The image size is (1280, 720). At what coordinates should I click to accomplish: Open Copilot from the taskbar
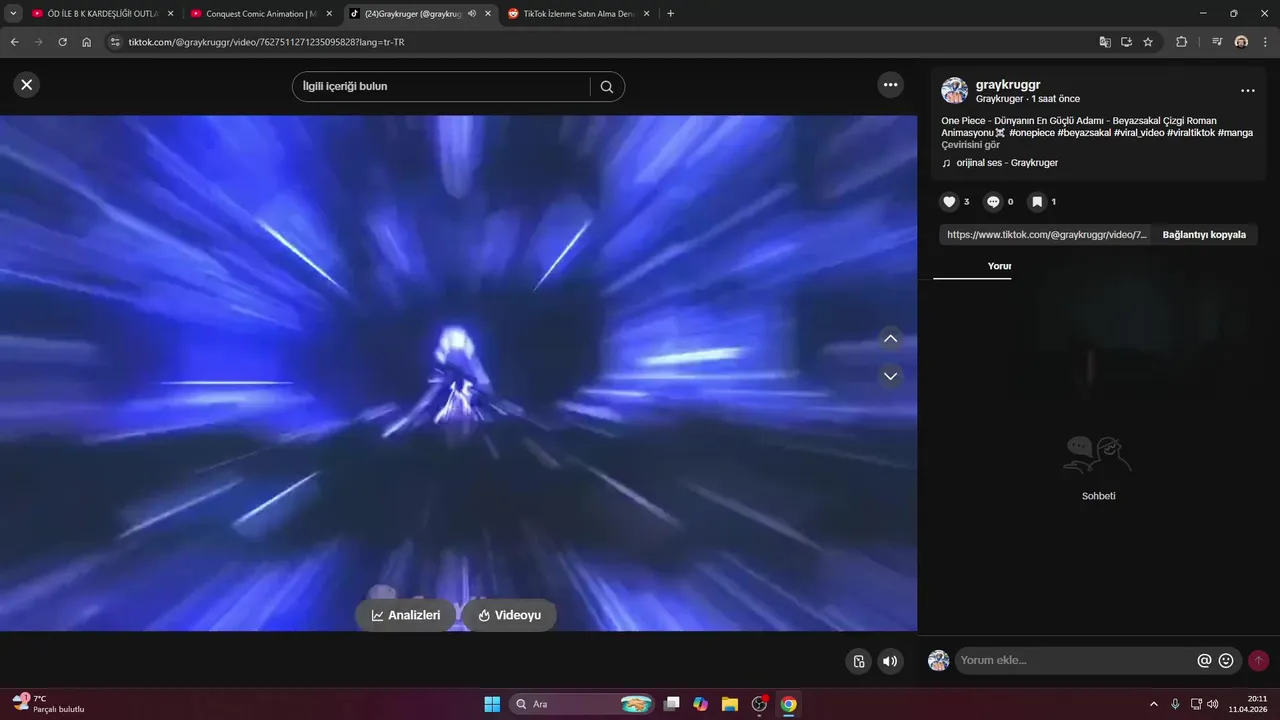click(701, 704)
